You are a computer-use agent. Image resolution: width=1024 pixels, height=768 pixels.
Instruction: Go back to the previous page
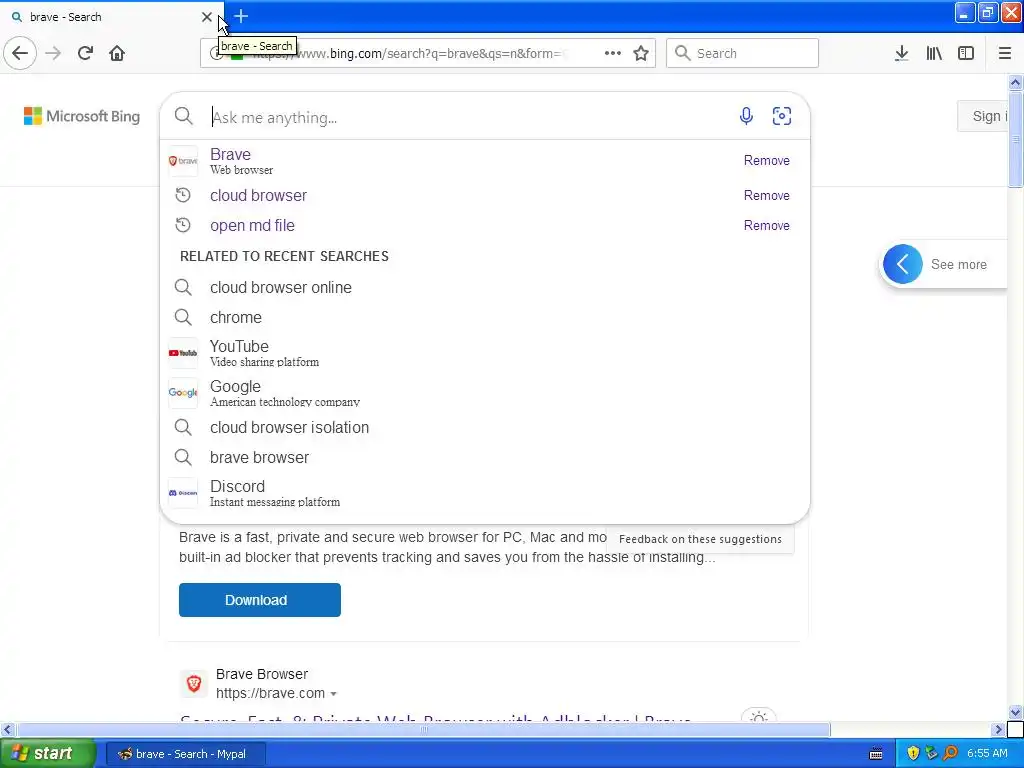tap(20, 53)
